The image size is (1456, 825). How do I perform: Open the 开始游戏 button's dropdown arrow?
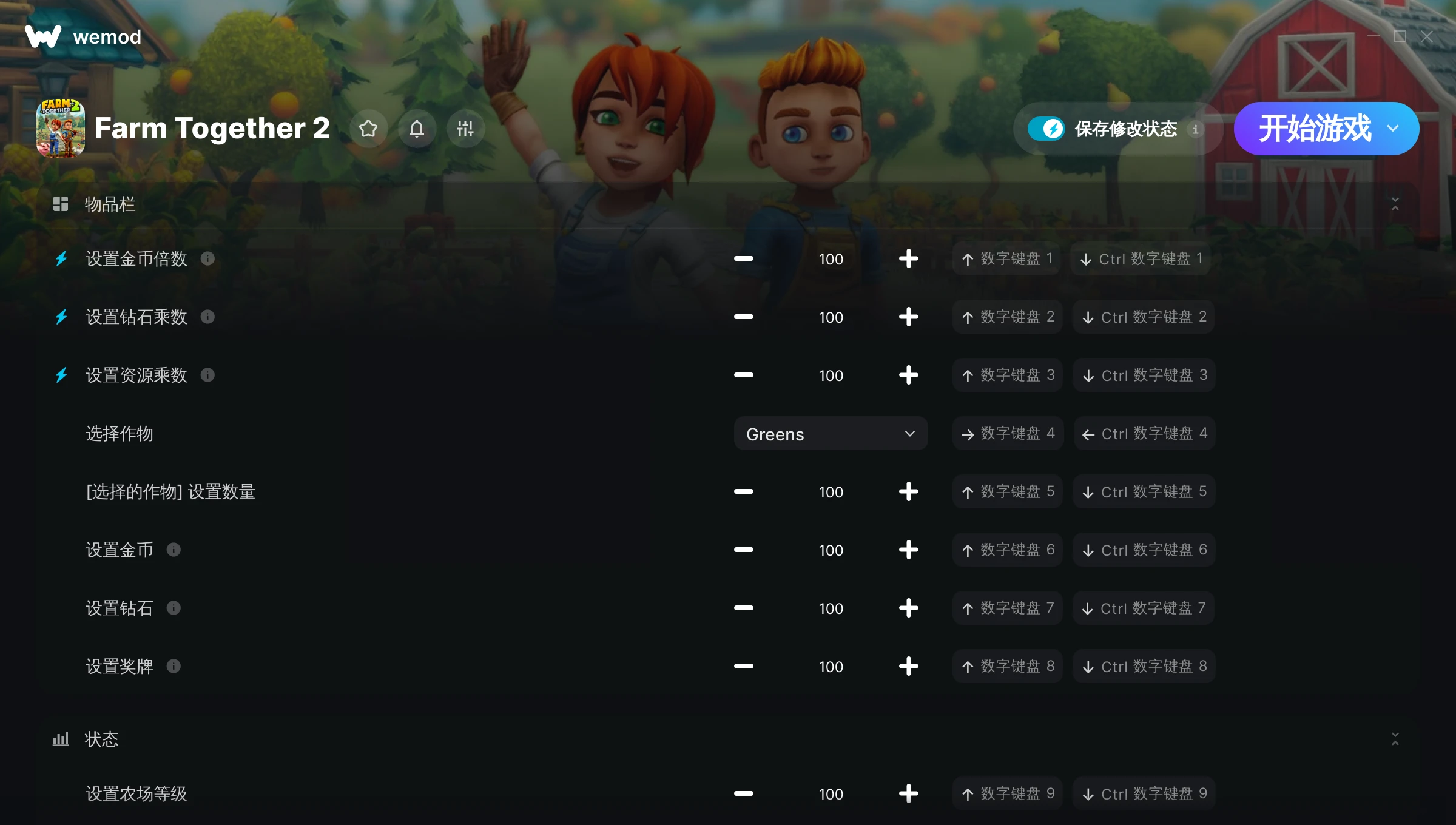click(x=1393, y=129)
